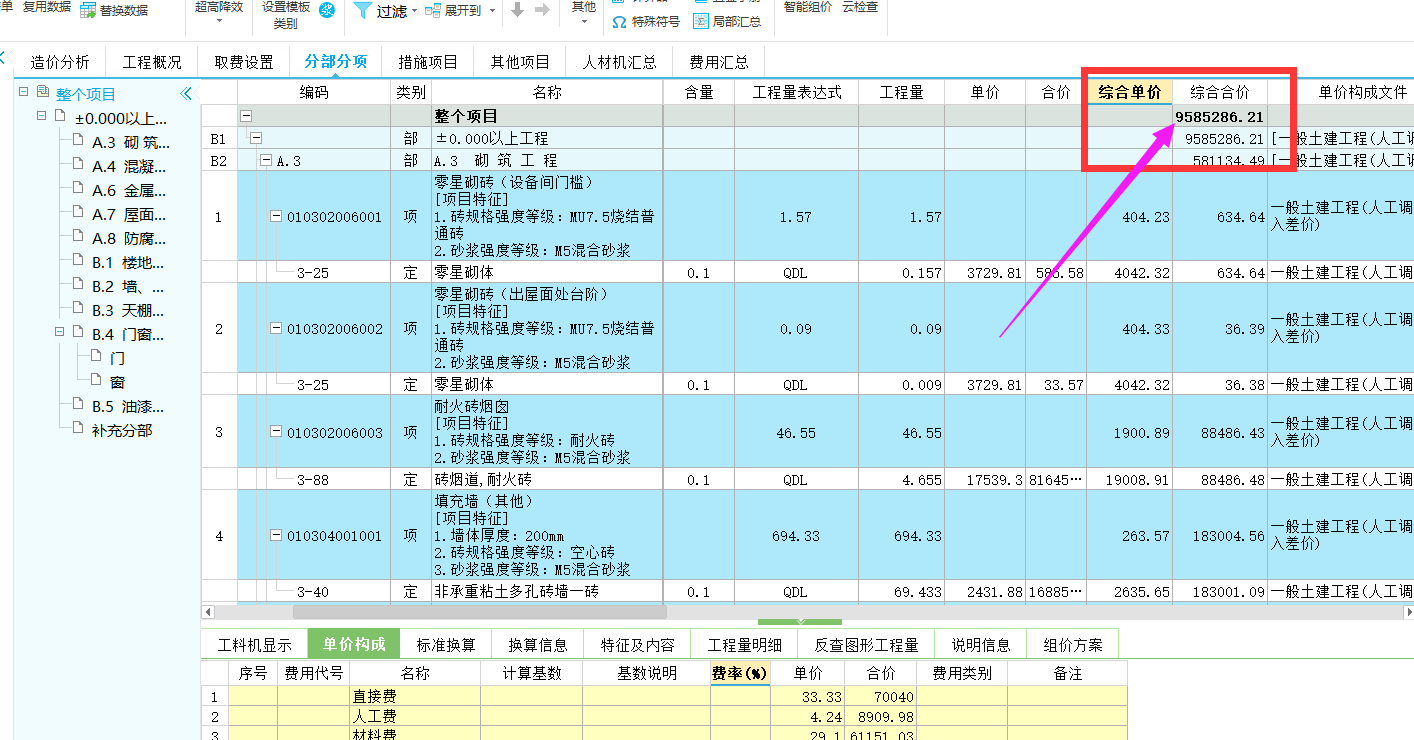
Task: Select A.6 金属 in the tree
Action: point(129,190)
